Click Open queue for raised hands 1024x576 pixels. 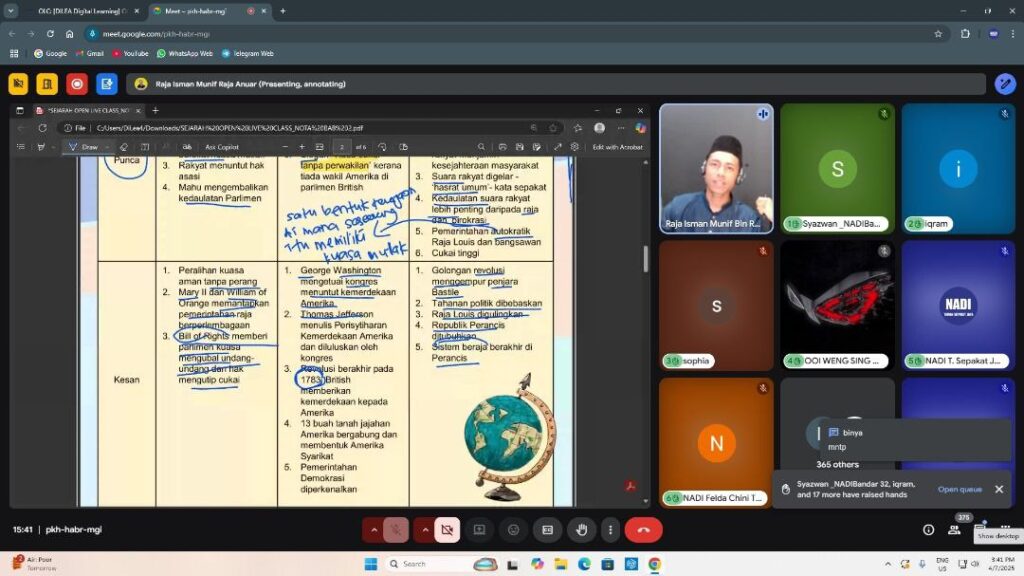(959, 489)
